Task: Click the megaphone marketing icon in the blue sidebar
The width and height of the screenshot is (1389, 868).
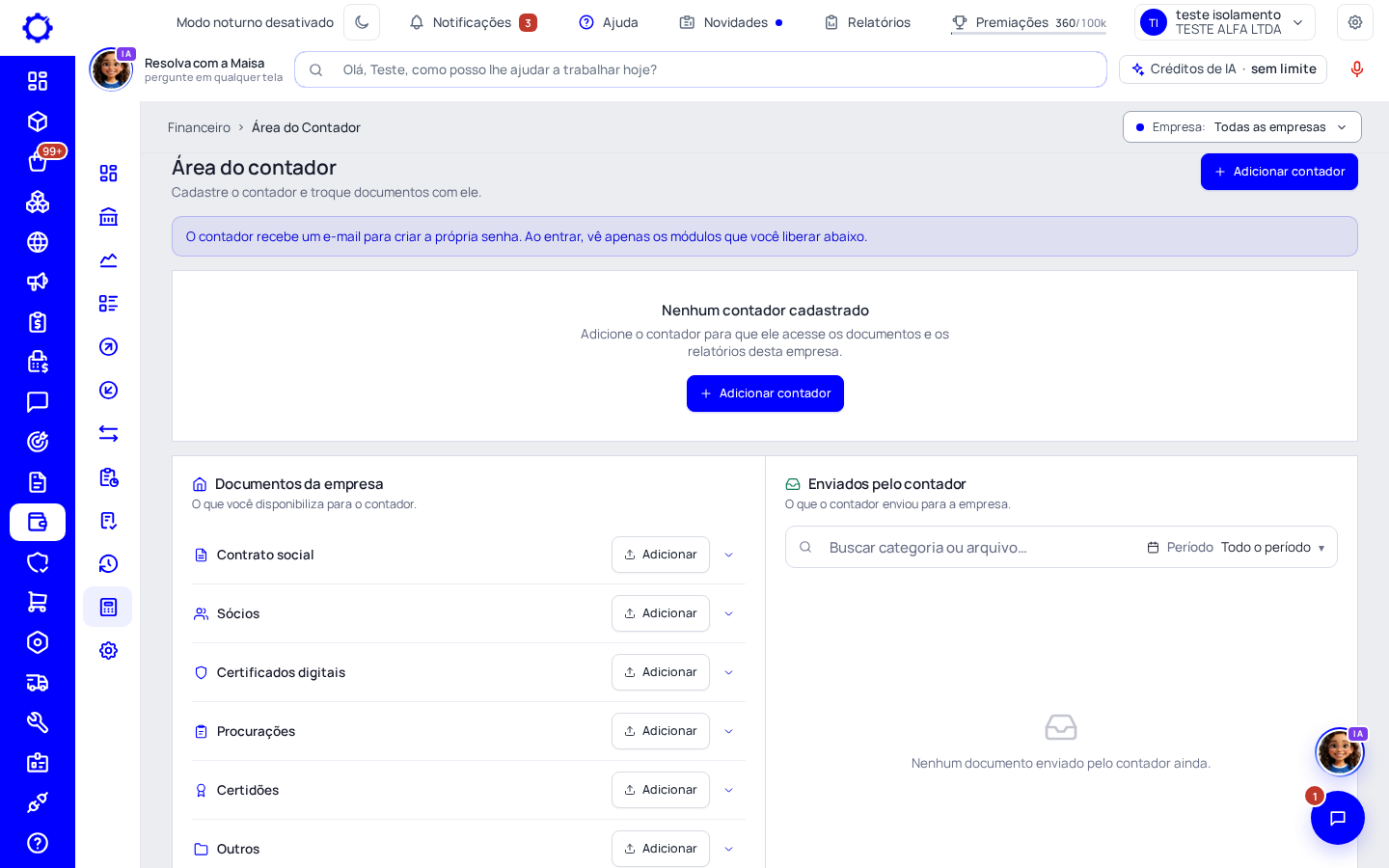Action: 38,282
